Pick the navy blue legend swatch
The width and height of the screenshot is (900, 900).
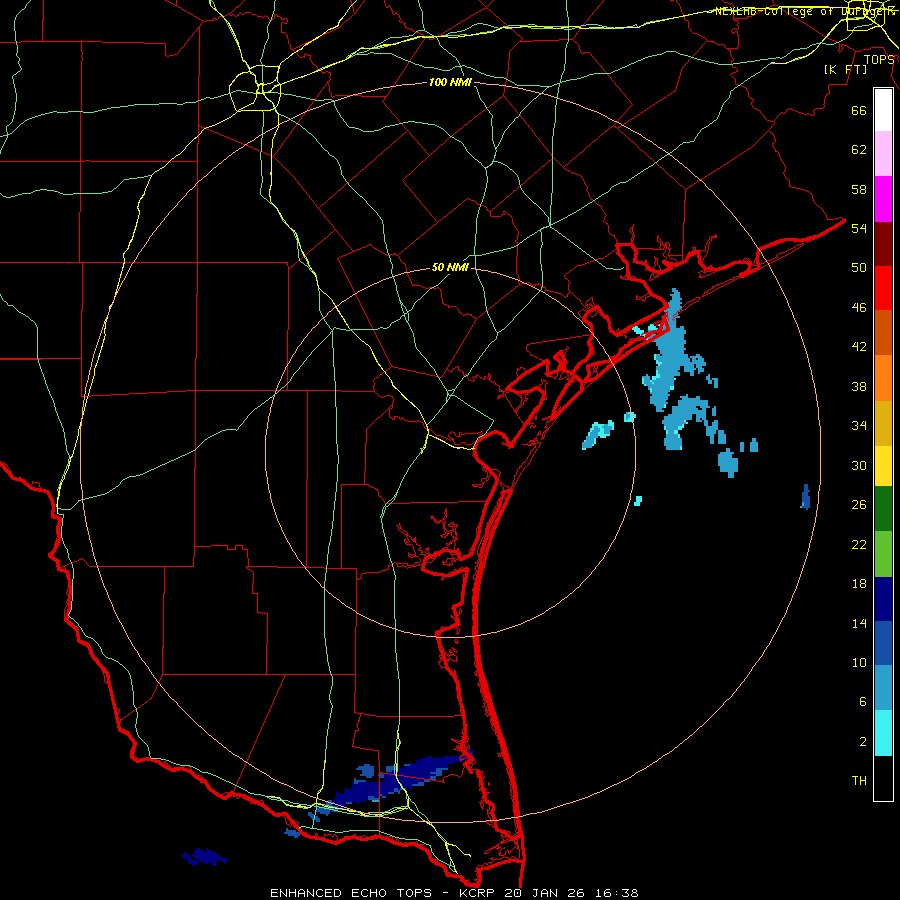[x=883, y=599]
